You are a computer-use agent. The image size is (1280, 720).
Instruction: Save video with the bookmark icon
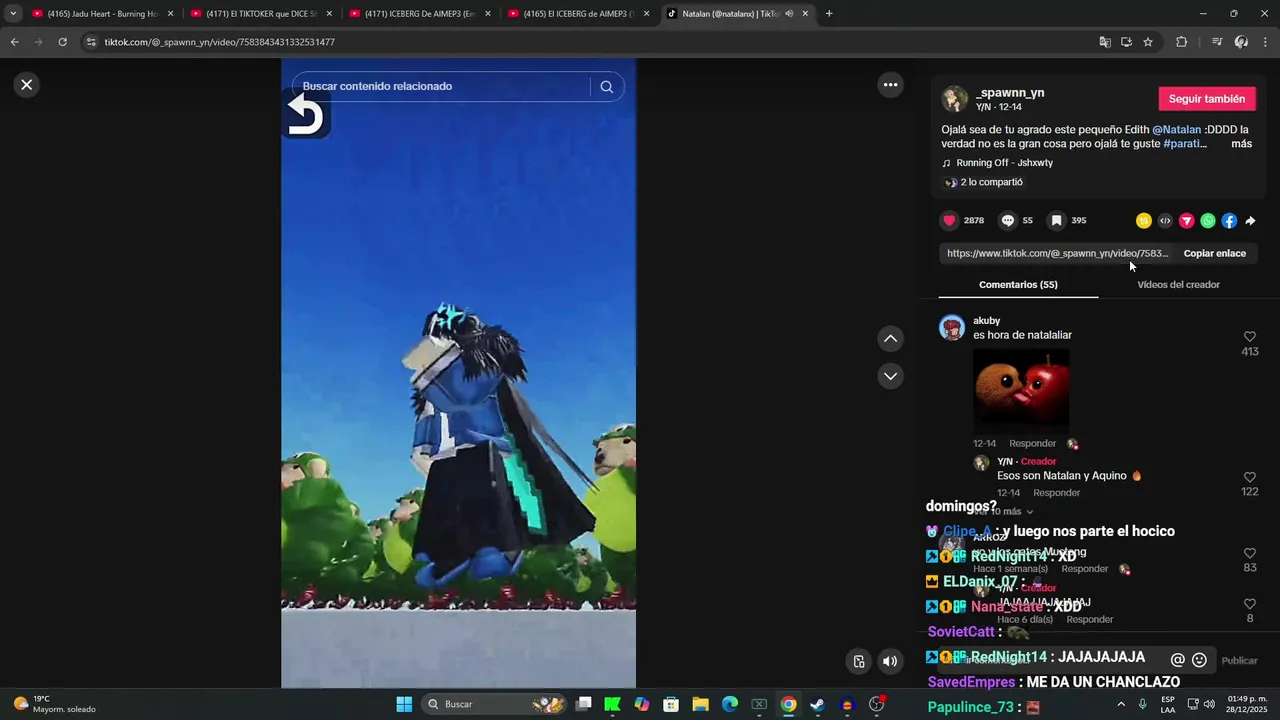(1056, 220)
